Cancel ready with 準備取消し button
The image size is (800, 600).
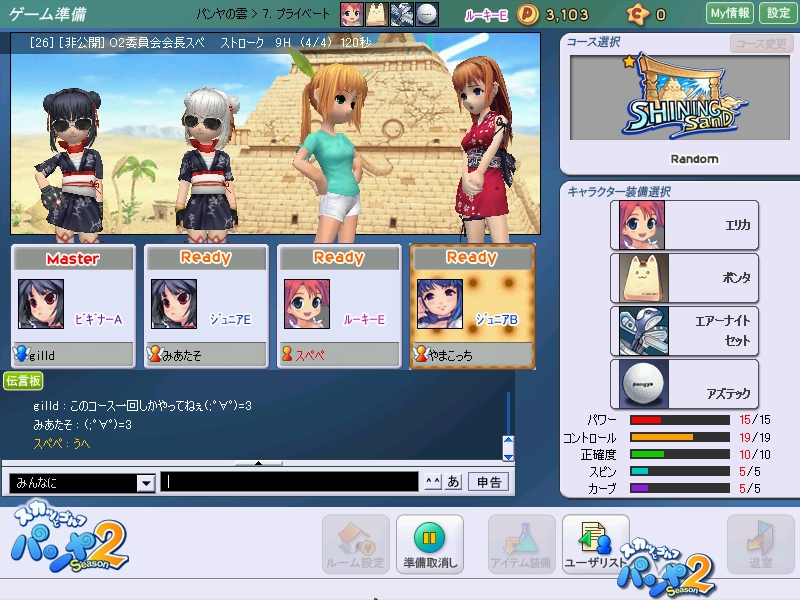(430, 544)
